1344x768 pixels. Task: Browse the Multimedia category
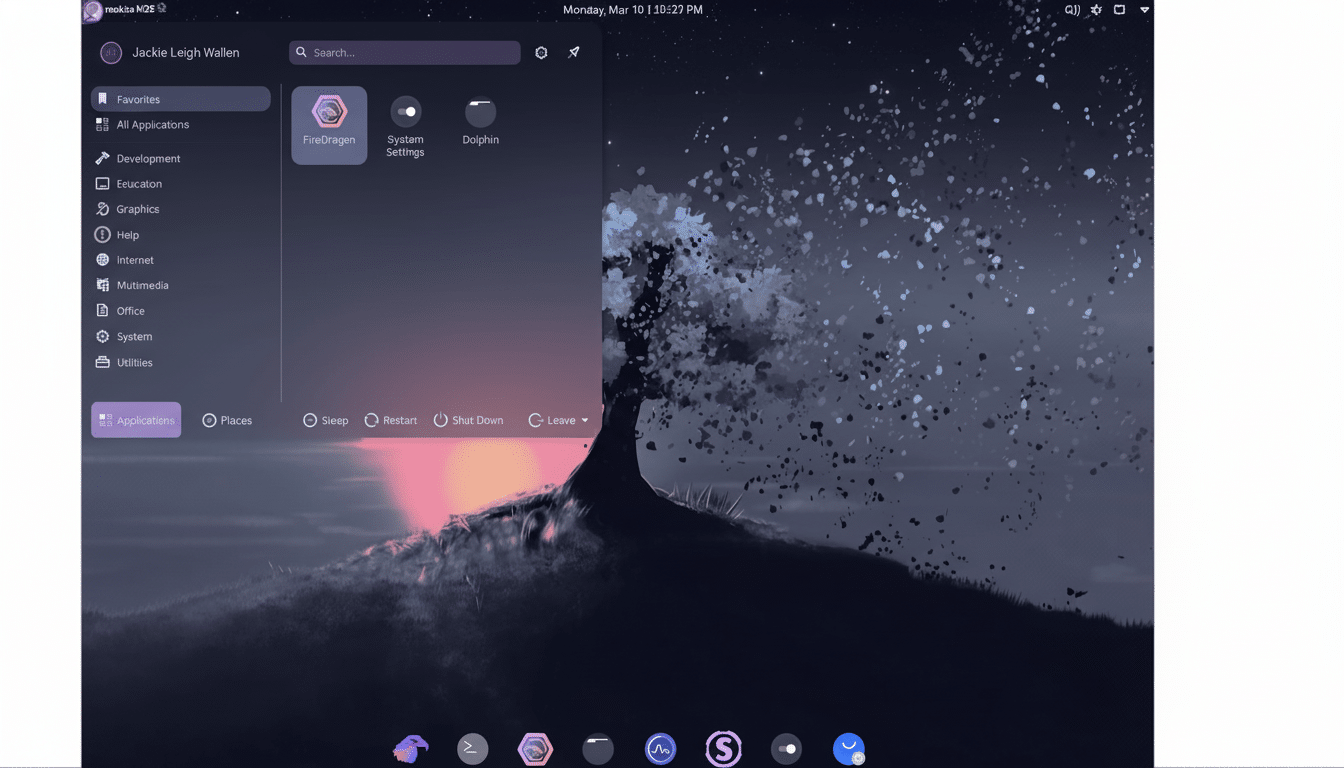140,285
